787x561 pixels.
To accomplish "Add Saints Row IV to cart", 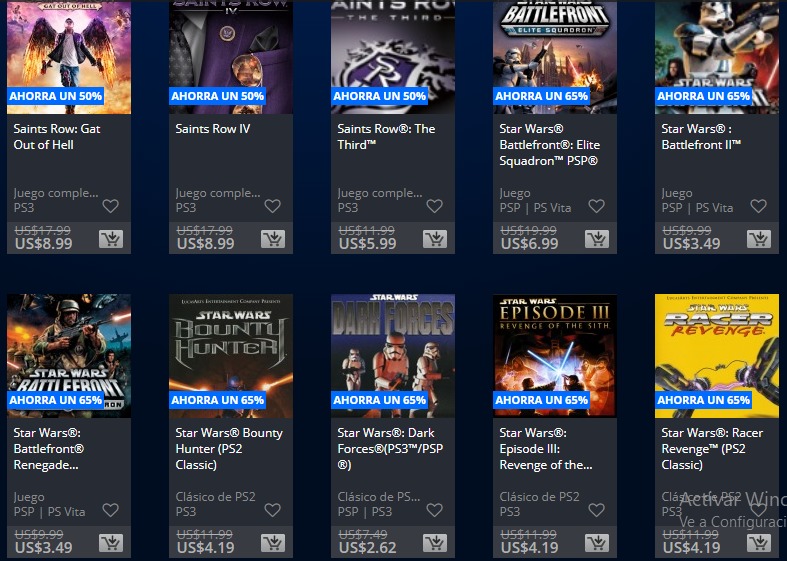I will [273, 239].
